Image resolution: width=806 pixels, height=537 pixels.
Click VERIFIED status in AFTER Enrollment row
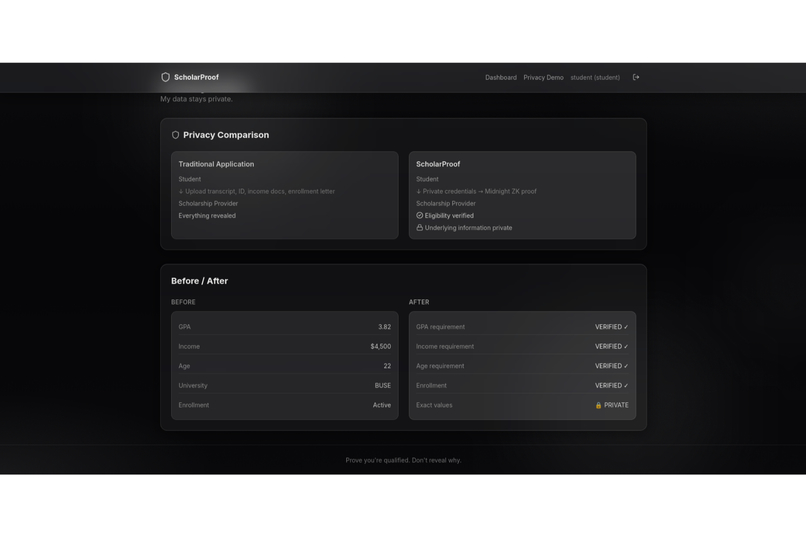tap(612, 385)
